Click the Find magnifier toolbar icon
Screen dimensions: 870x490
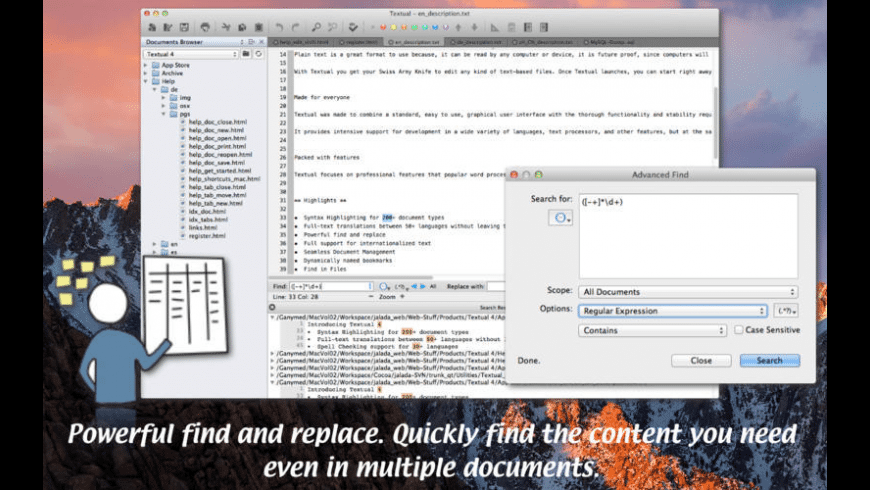(316, 27)
